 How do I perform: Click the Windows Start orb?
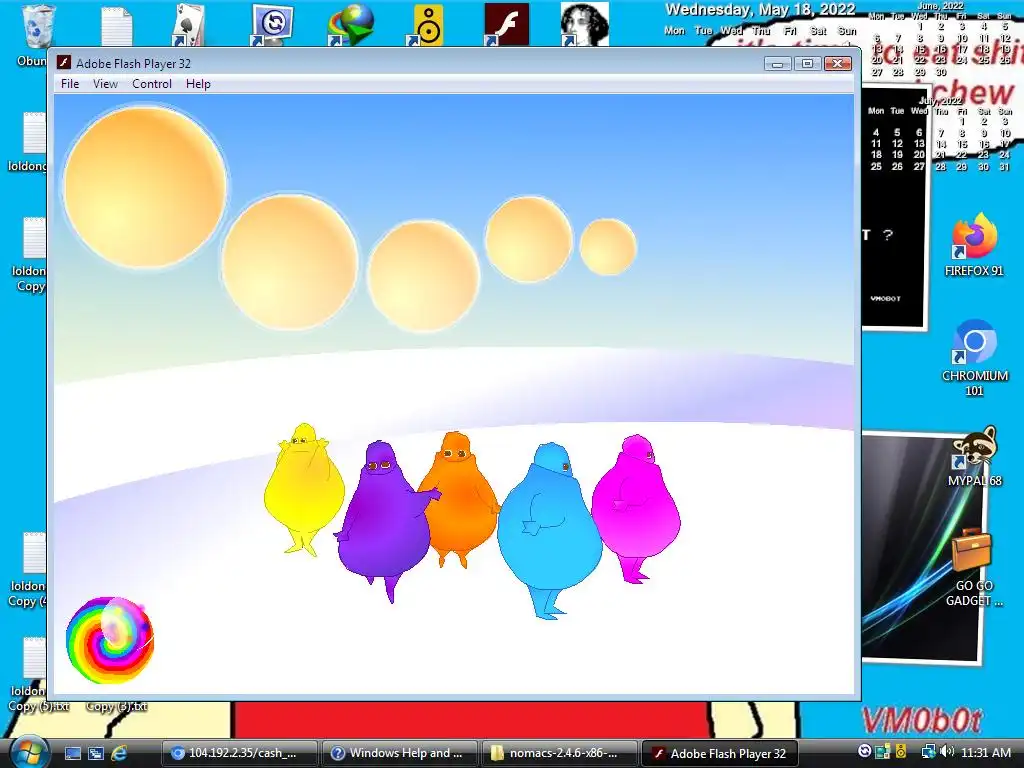tap(28, 751)
